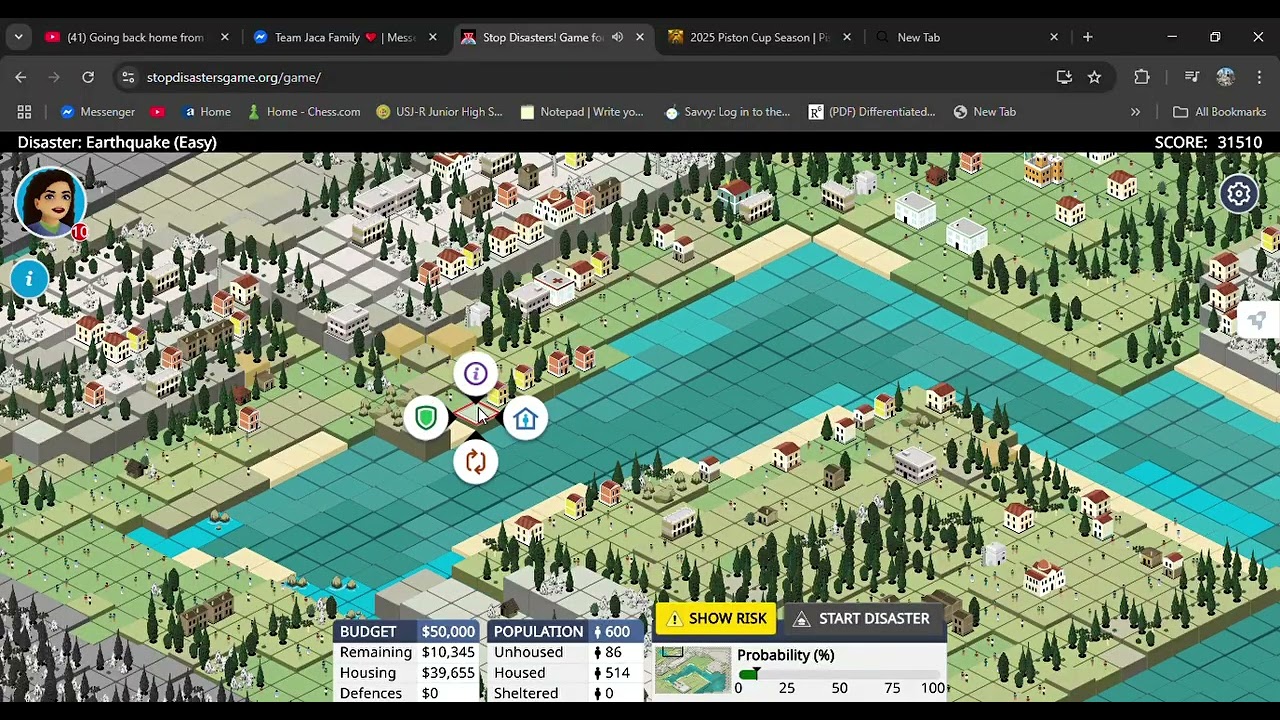This screenshot has height=720, width=1280.
Task: Open the Notepad bookmark
Action: tap(582, 112)
